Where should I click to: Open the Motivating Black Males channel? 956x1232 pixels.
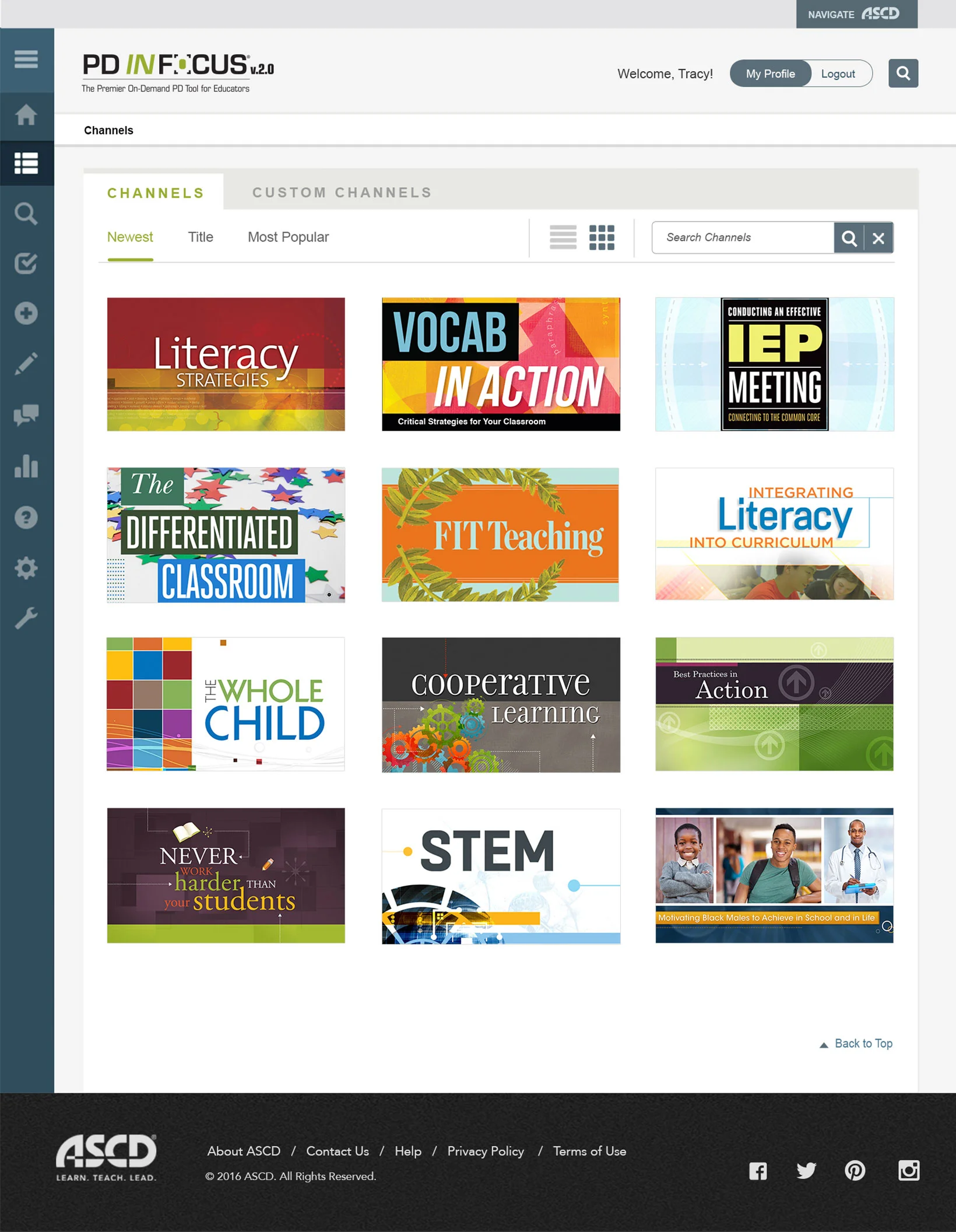pyautogui.click(x=775, y=875)
